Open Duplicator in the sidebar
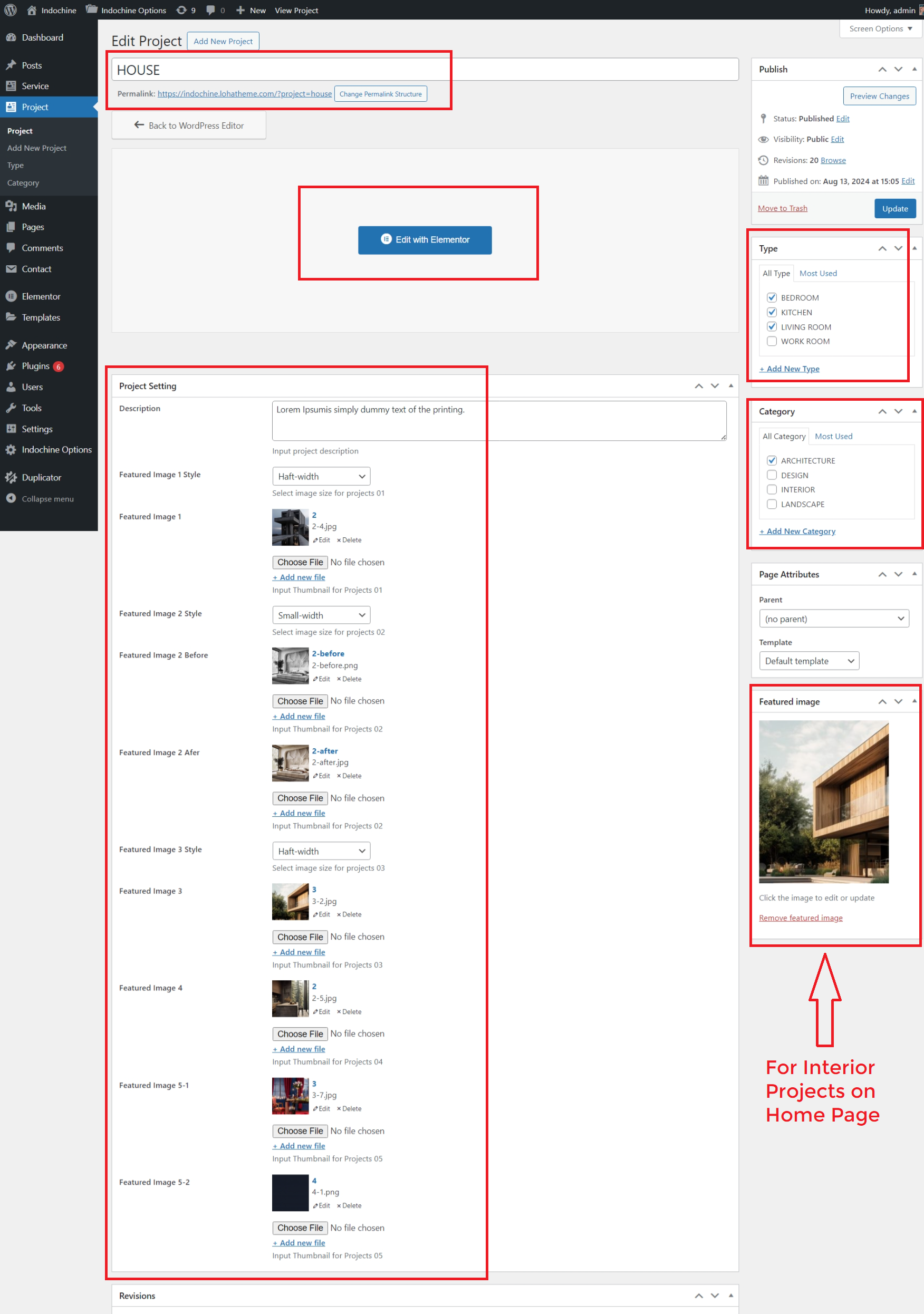Image resolution: width=924 pixels, height=1314 pixels. click(41, 477)
